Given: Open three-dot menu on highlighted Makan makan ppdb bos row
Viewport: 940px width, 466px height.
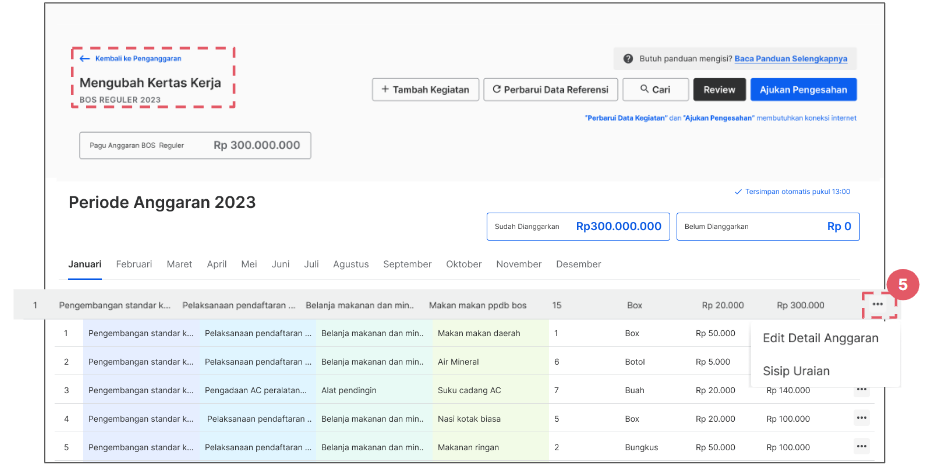Looking at the screenshot, I should coord(878,305).
